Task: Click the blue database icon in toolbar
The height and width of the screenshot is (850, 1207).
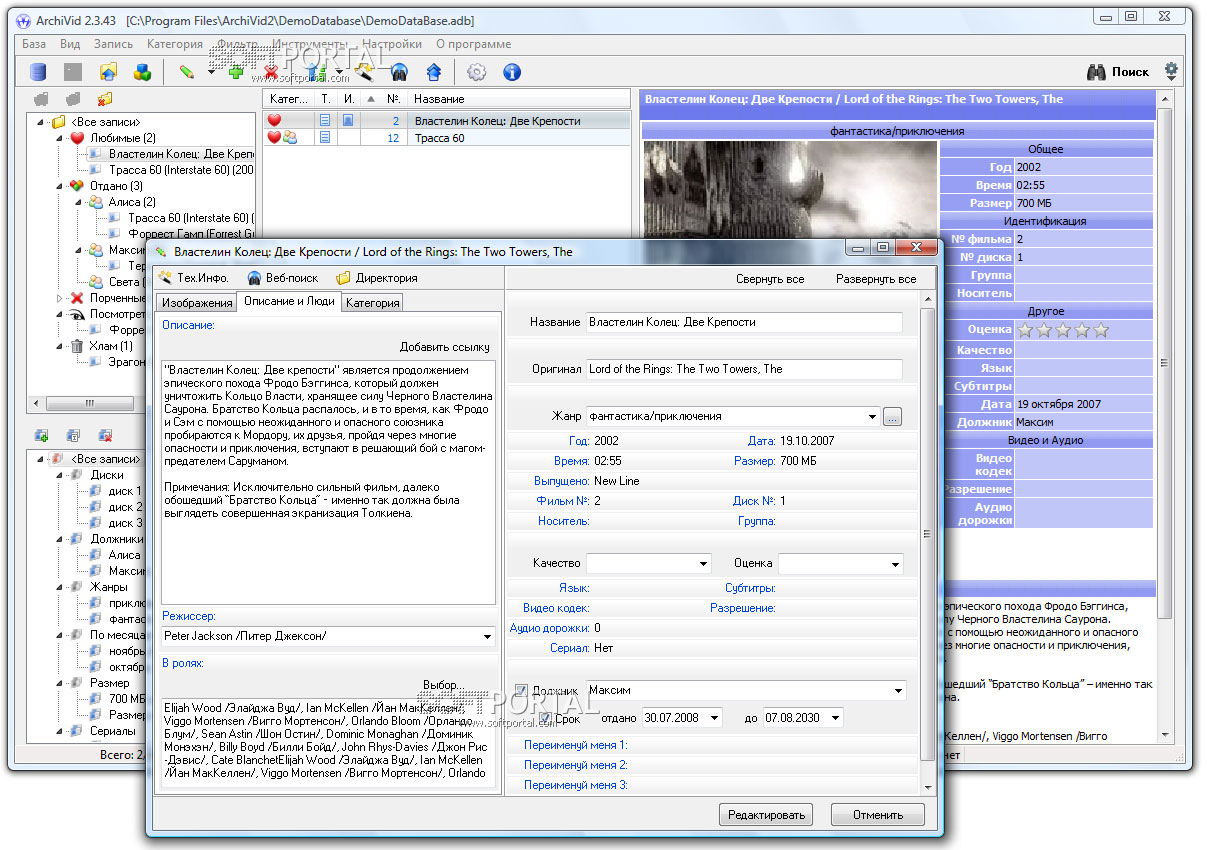Action: (x=38, y=72)
